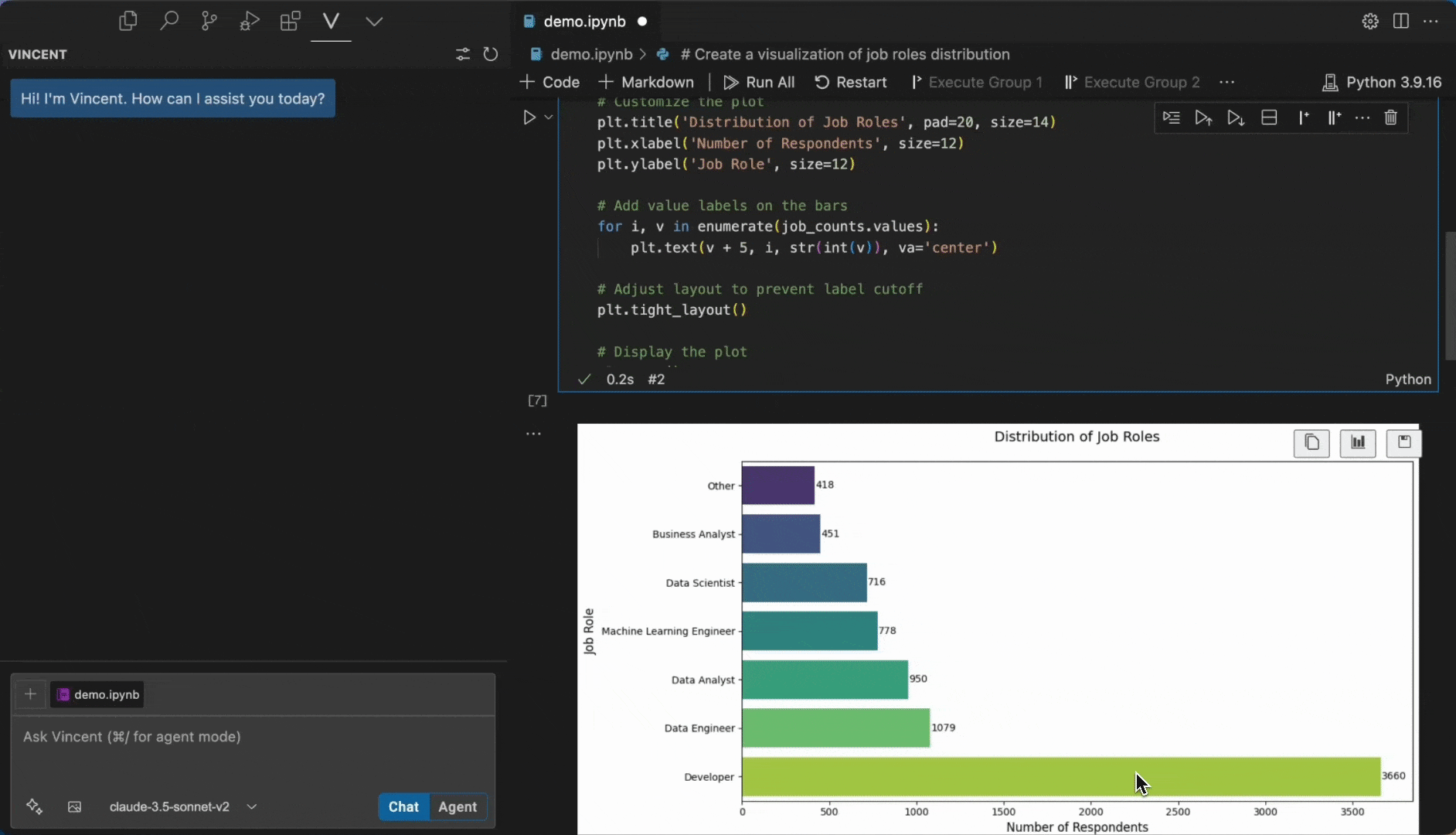
Task: Click the Developer bar in the chart
Action: click(x=1061, y=776)
